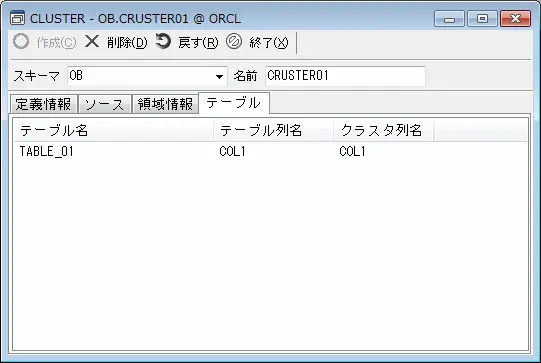Click the 作成(C) button label

click(x=56, y=42)
